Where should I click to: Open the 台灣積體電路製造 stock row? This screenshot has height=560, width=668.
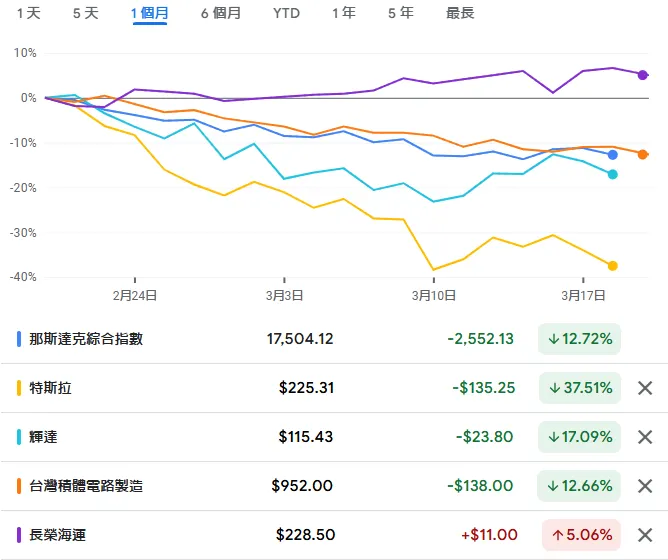[x=334, y=486]
